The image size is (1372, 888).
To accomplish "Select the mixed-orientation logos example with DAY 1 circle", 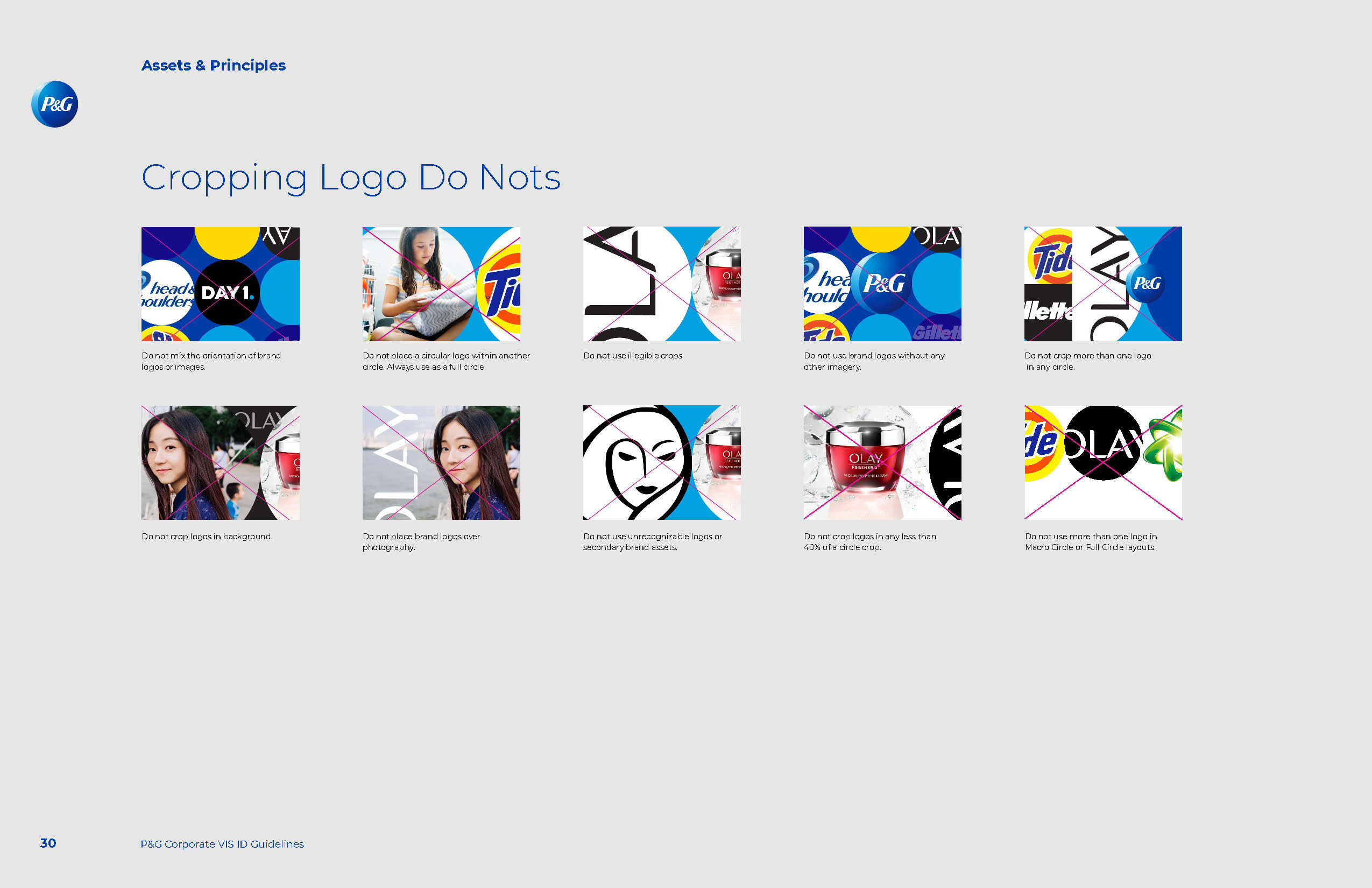I will [x=220, y=284].
